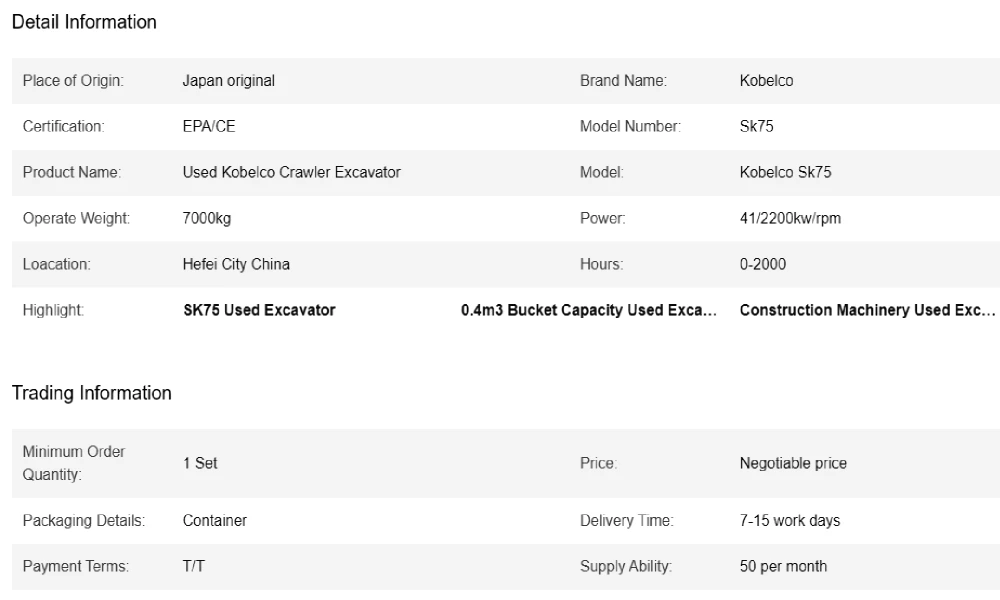Image resolution: width=1000 pixels, height=600 pixels.
Task: Click the 'Sk75' model number value
Action: point(756,127)
